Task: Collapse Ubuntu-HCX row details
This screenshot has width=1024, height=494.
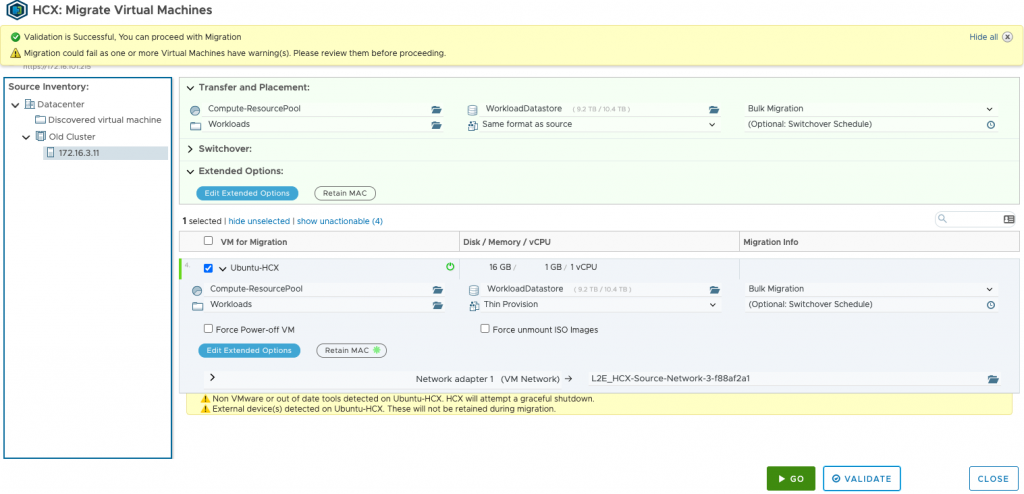Action: [x=223, y=268]
